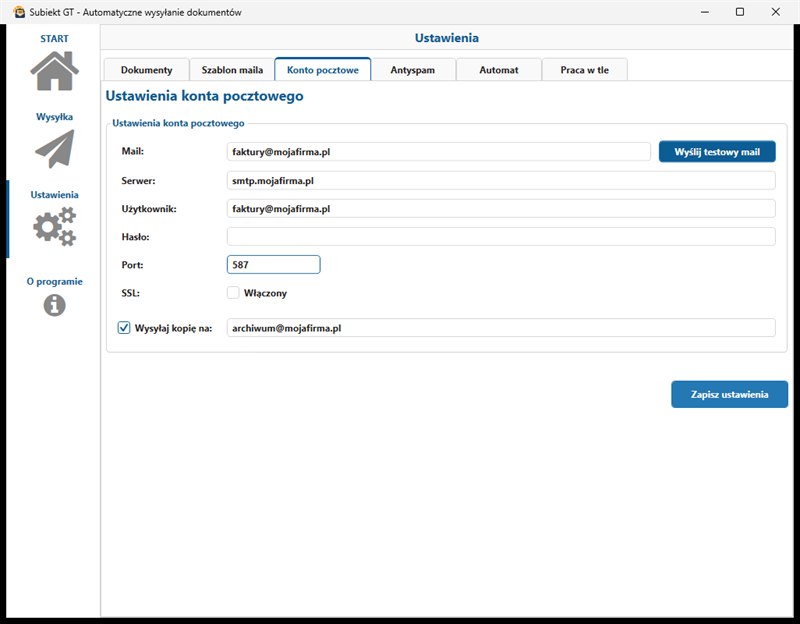Enable the SSL Włączony checkbox
The height and width of the screenshot is (624, 800).
coord(233,292)
